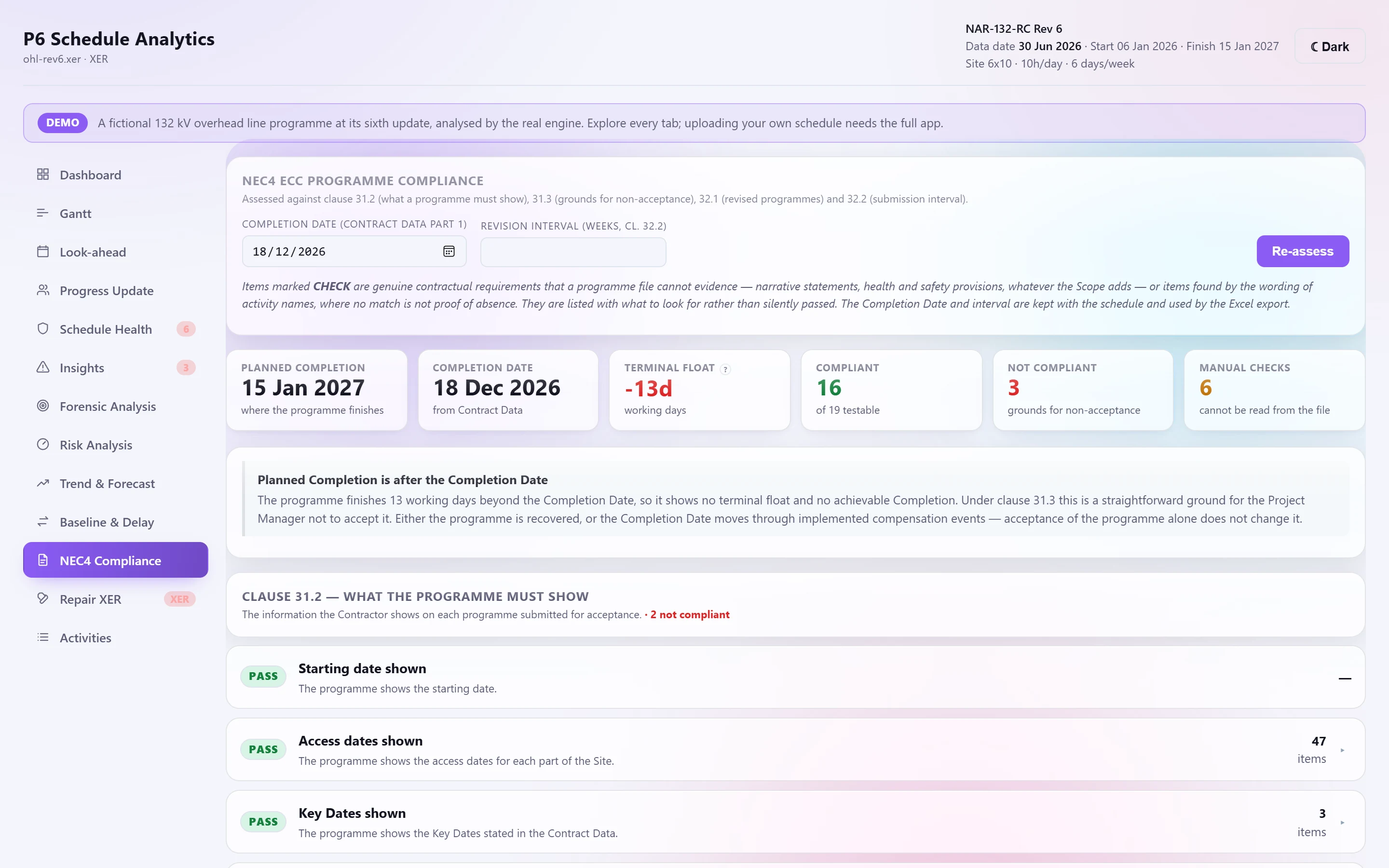Click the Re-assess button
This screenshot has height=868, width=1389.
point(1302,251)
